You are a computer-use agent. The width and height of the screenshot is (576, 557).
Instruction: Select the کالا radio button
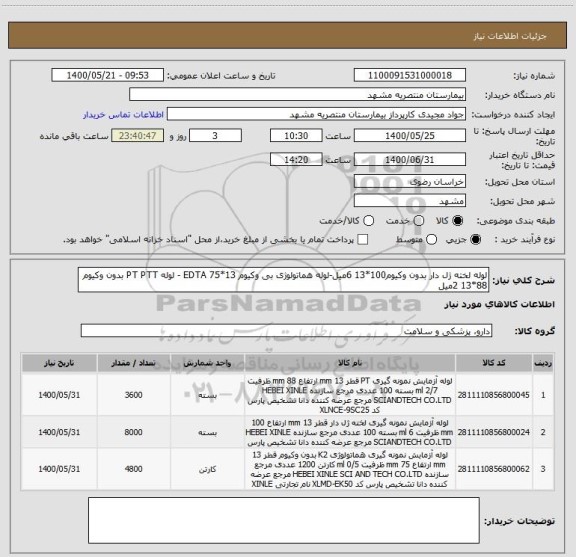pyautogui.click(x=458, y=221)
